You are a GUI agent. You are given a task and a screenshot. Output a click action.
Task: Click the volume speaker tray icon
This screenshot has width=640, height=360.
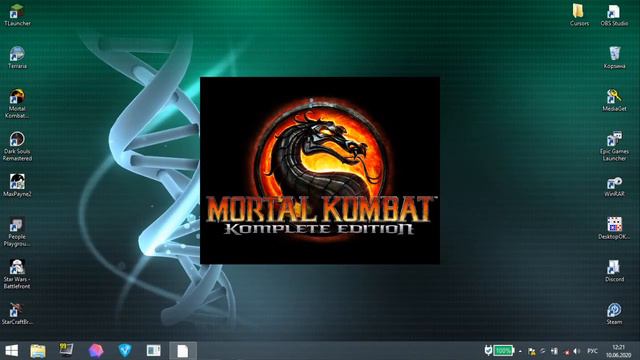click(577, 351)
